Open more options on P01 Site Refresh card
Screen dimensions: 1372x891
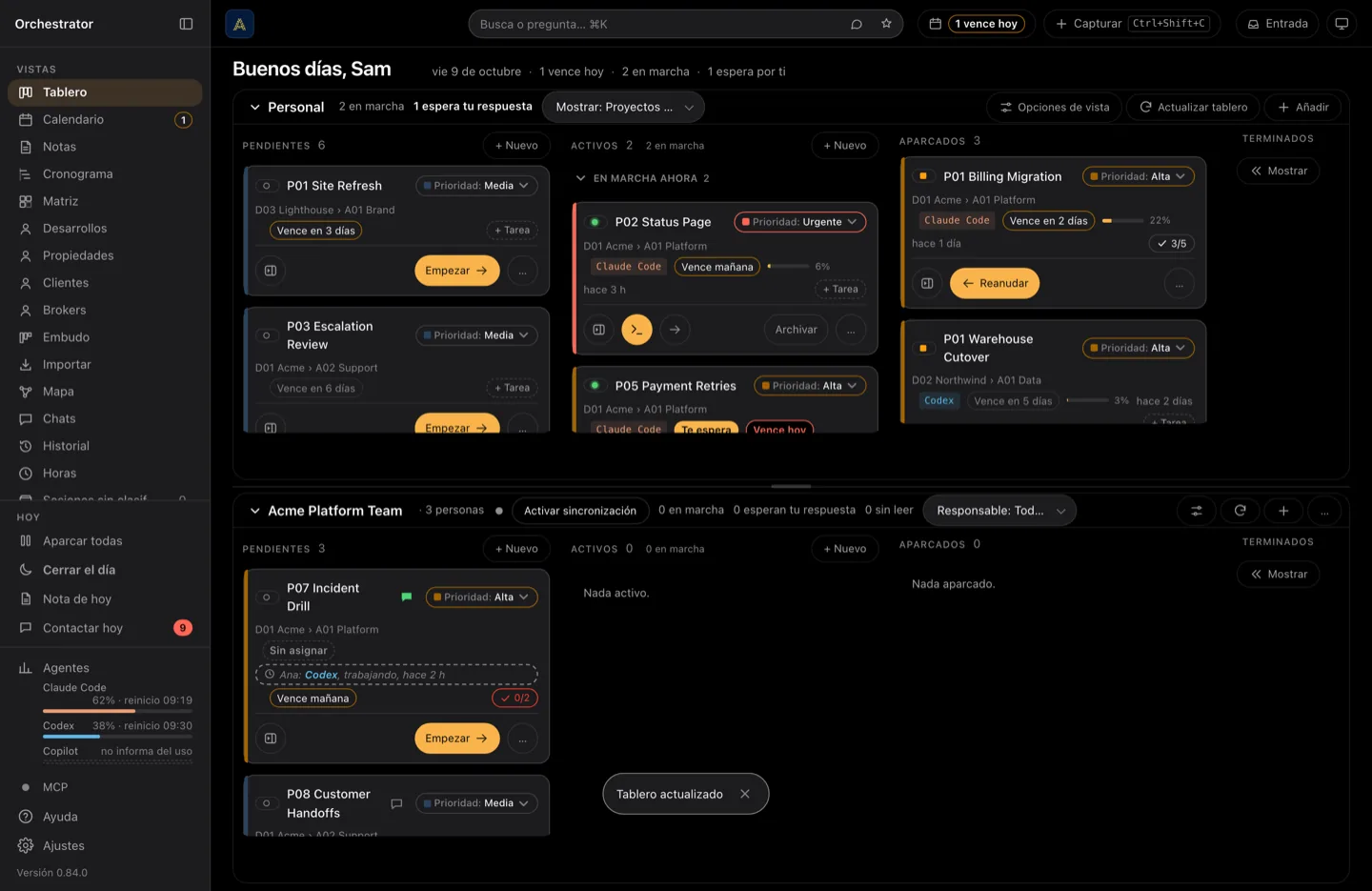tap(522, 271)
